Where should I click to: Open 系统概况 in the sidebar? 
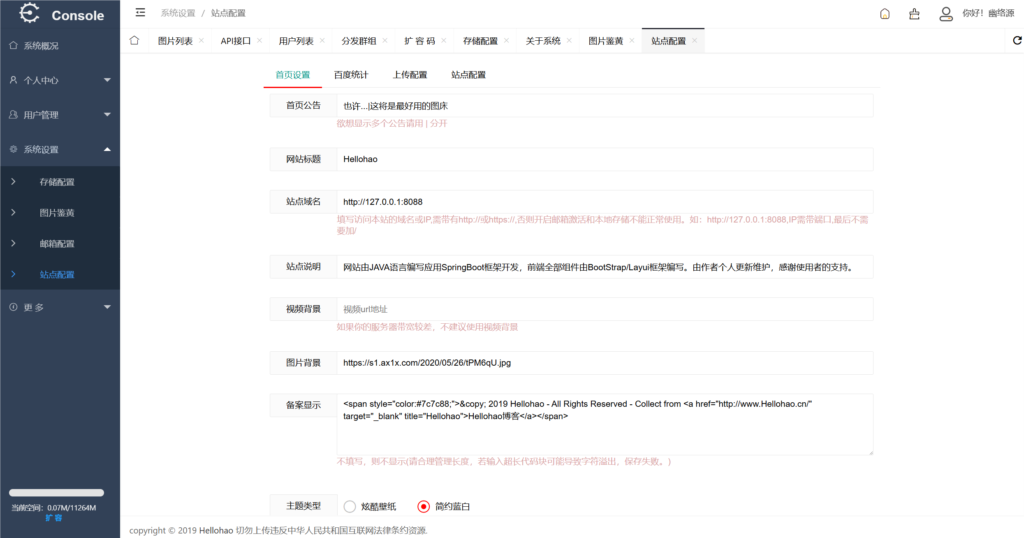click(60, 46)
